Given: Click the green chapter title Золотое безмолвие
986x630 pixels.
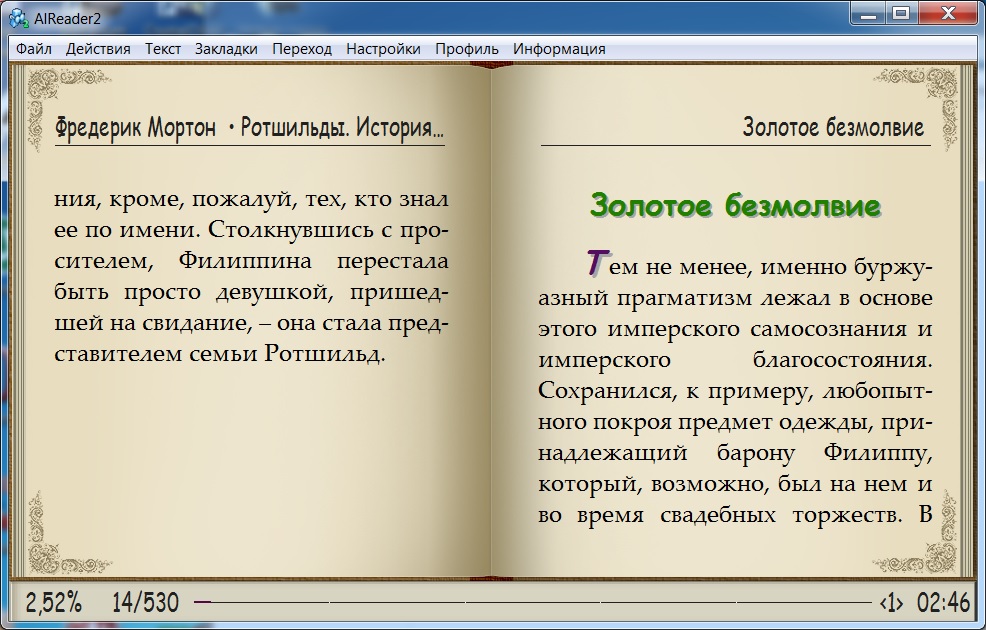Looking at the screenshot, I should pos(735,205).
